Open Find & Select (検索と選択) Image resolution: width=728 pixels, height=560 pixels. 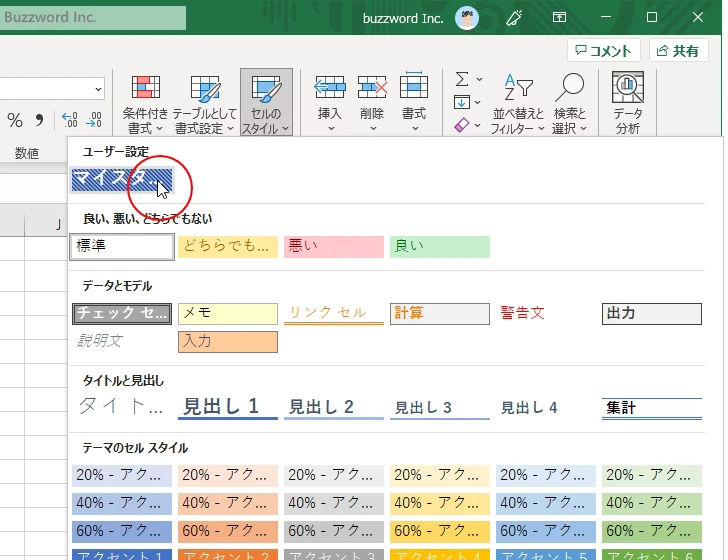click(x=570, y=103)
